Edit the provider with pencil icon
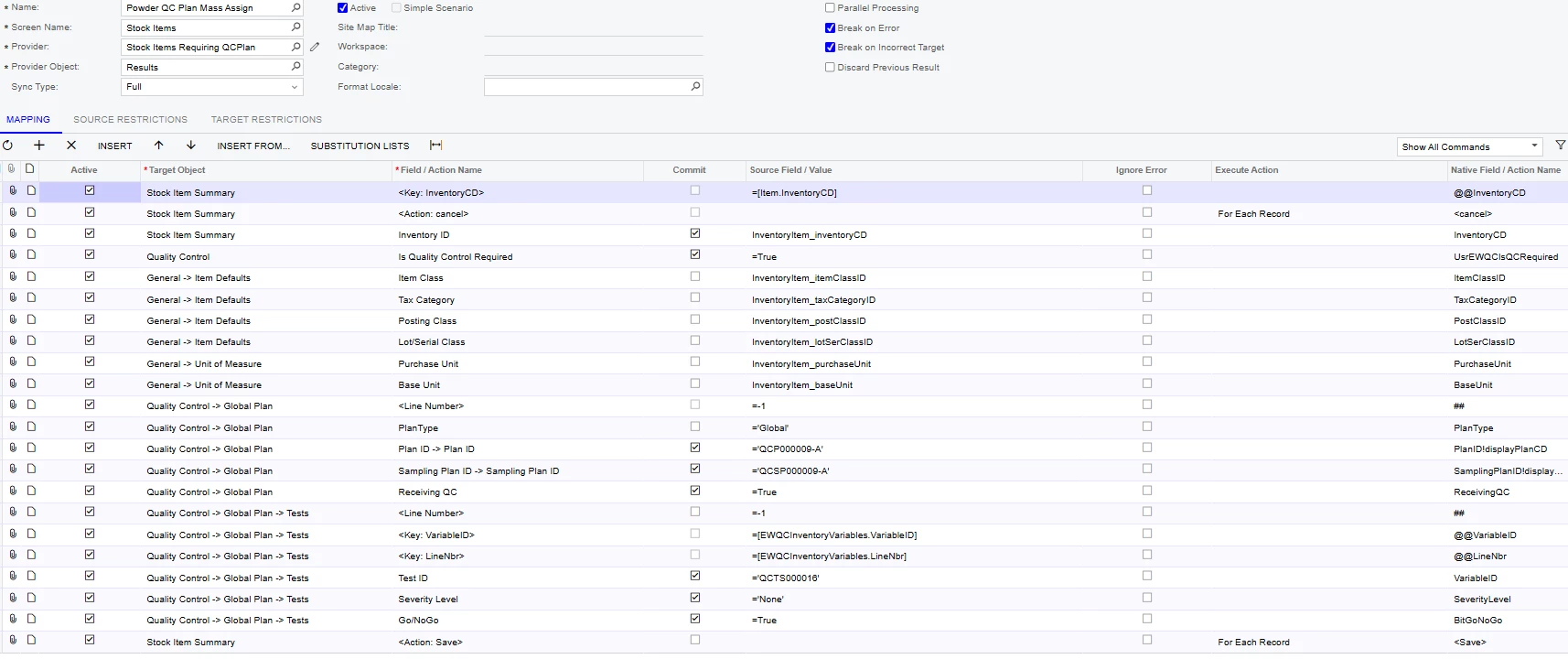 pyautogui.click(x=315, y=47)
